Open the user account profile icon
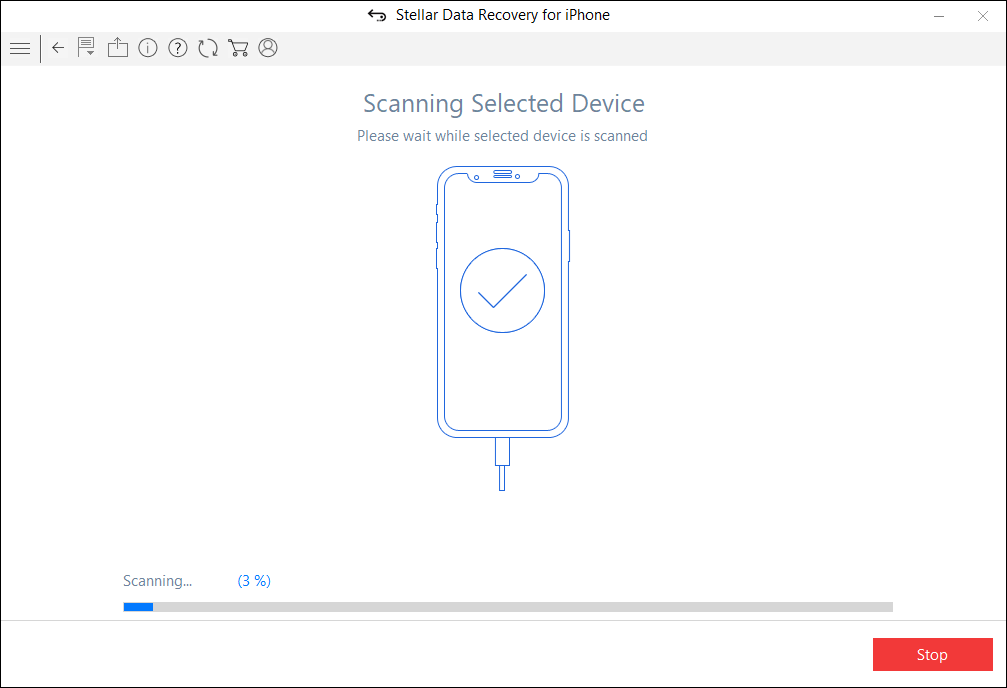This screenshot has width=1007, height=688. coord(268,48)
